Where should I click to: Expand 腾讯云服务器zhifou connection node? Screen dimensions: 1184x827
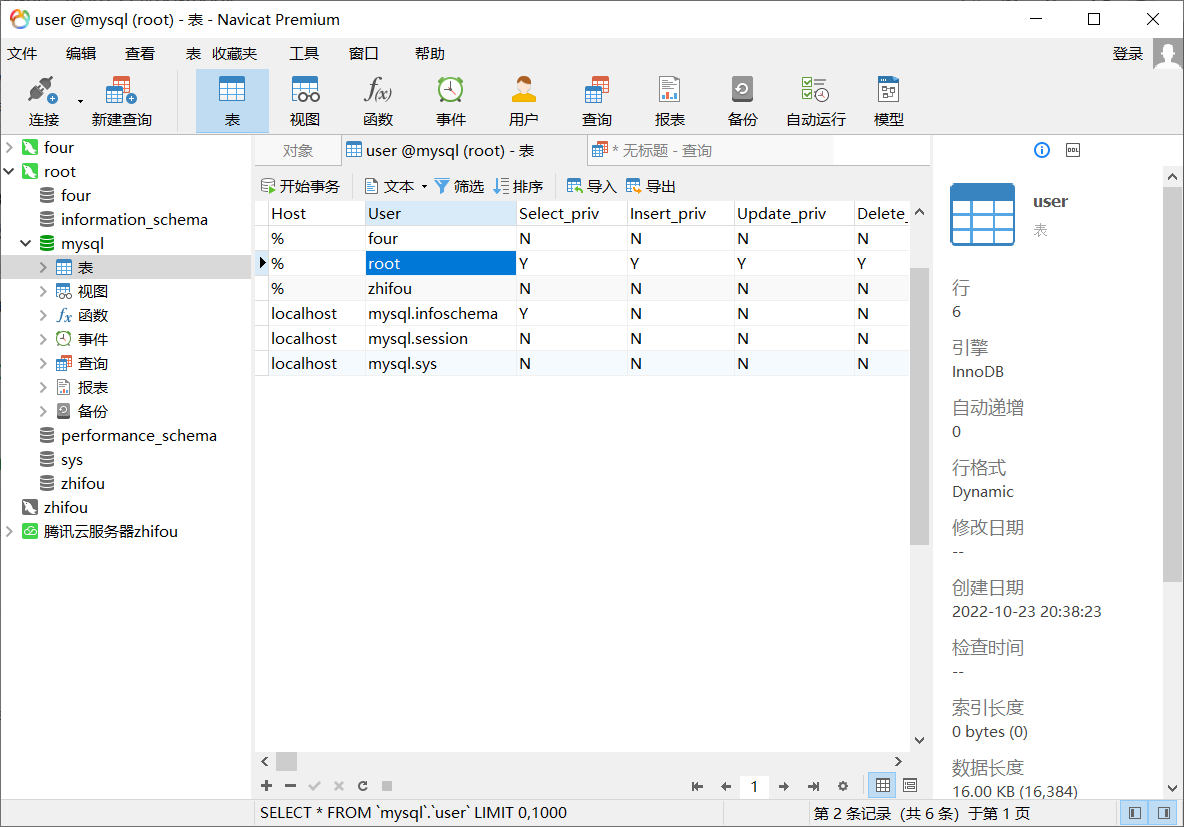[x=10, y=532]
